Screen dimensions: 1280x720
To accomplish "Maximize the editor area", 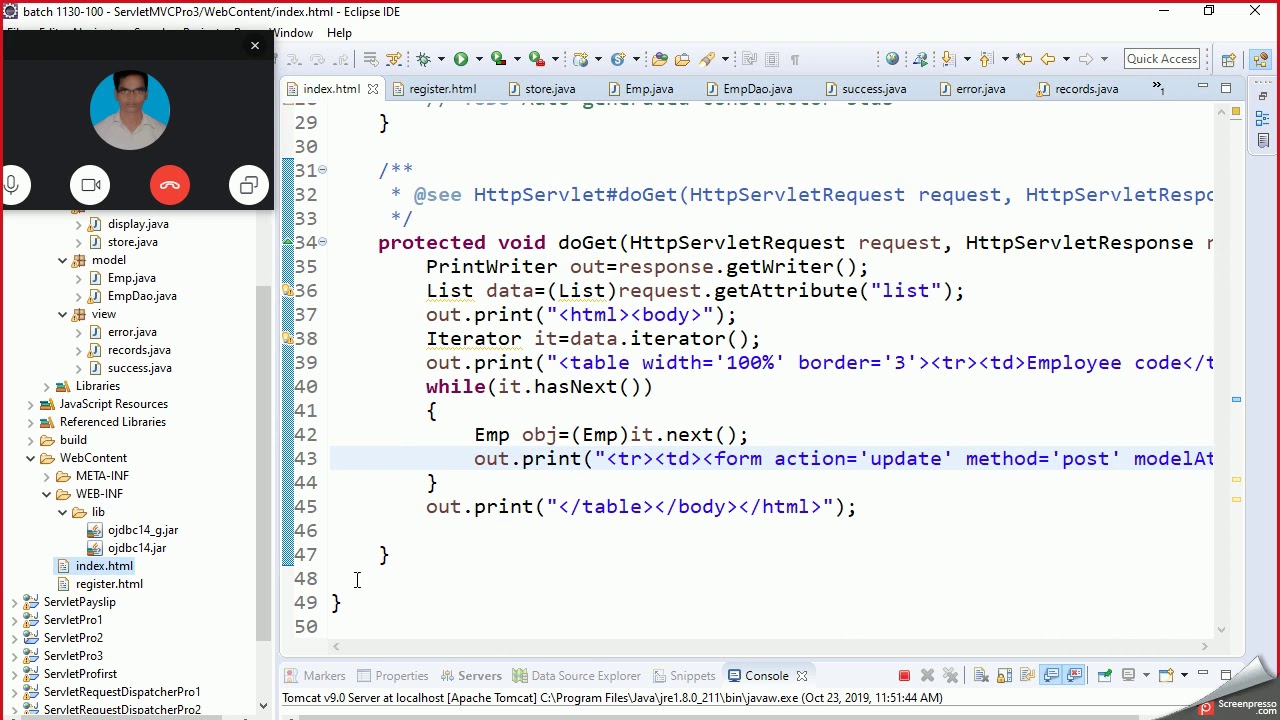I will point(1226,88).
